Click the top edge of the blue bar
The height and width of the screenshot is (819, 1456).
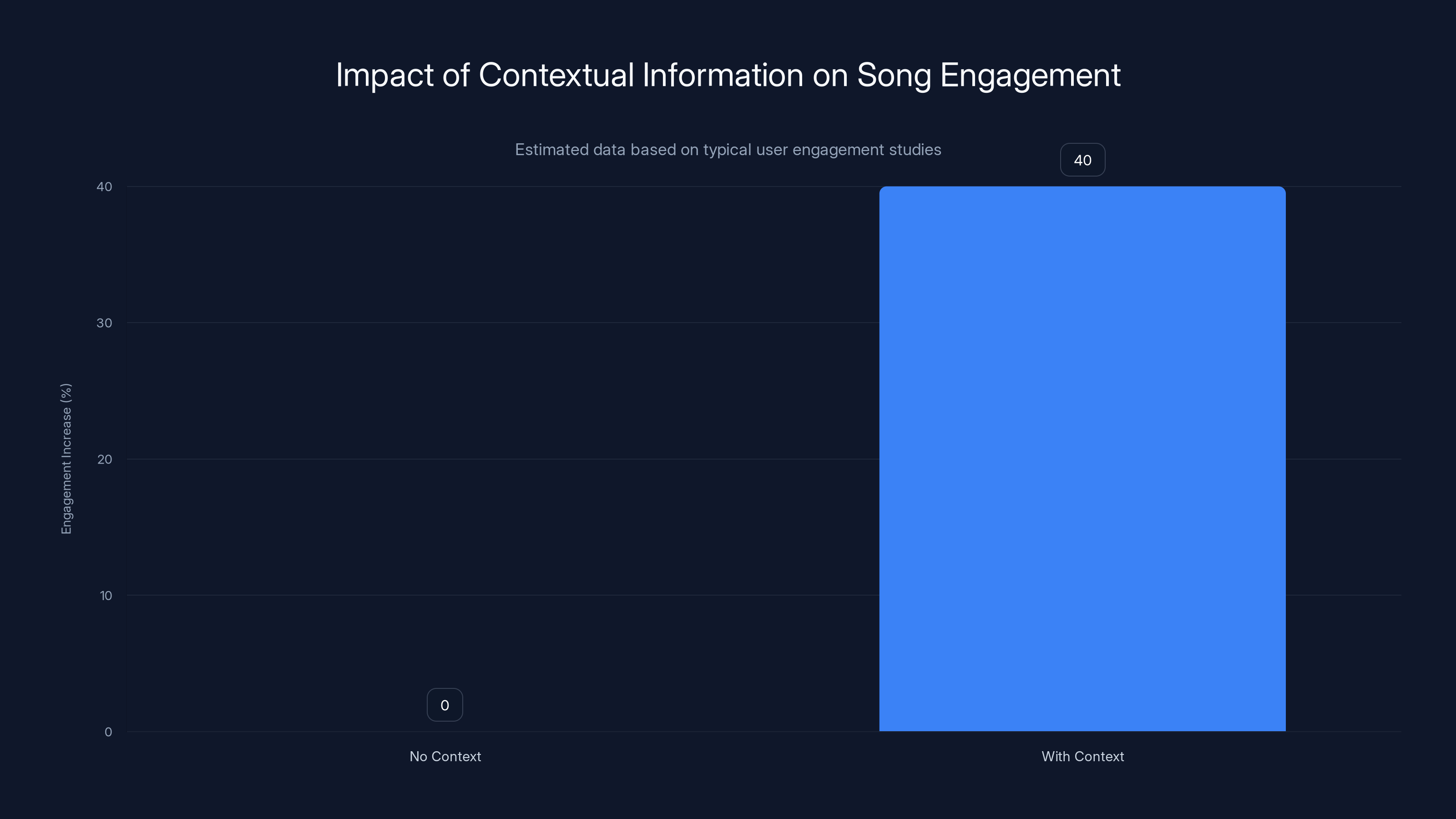tap(1082, 188)
